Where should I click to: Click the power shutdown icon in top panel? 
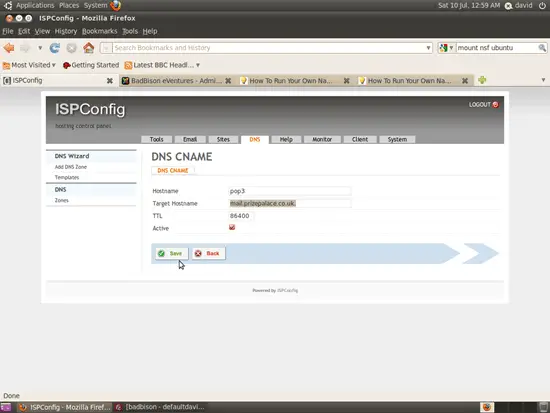point(542,6)
